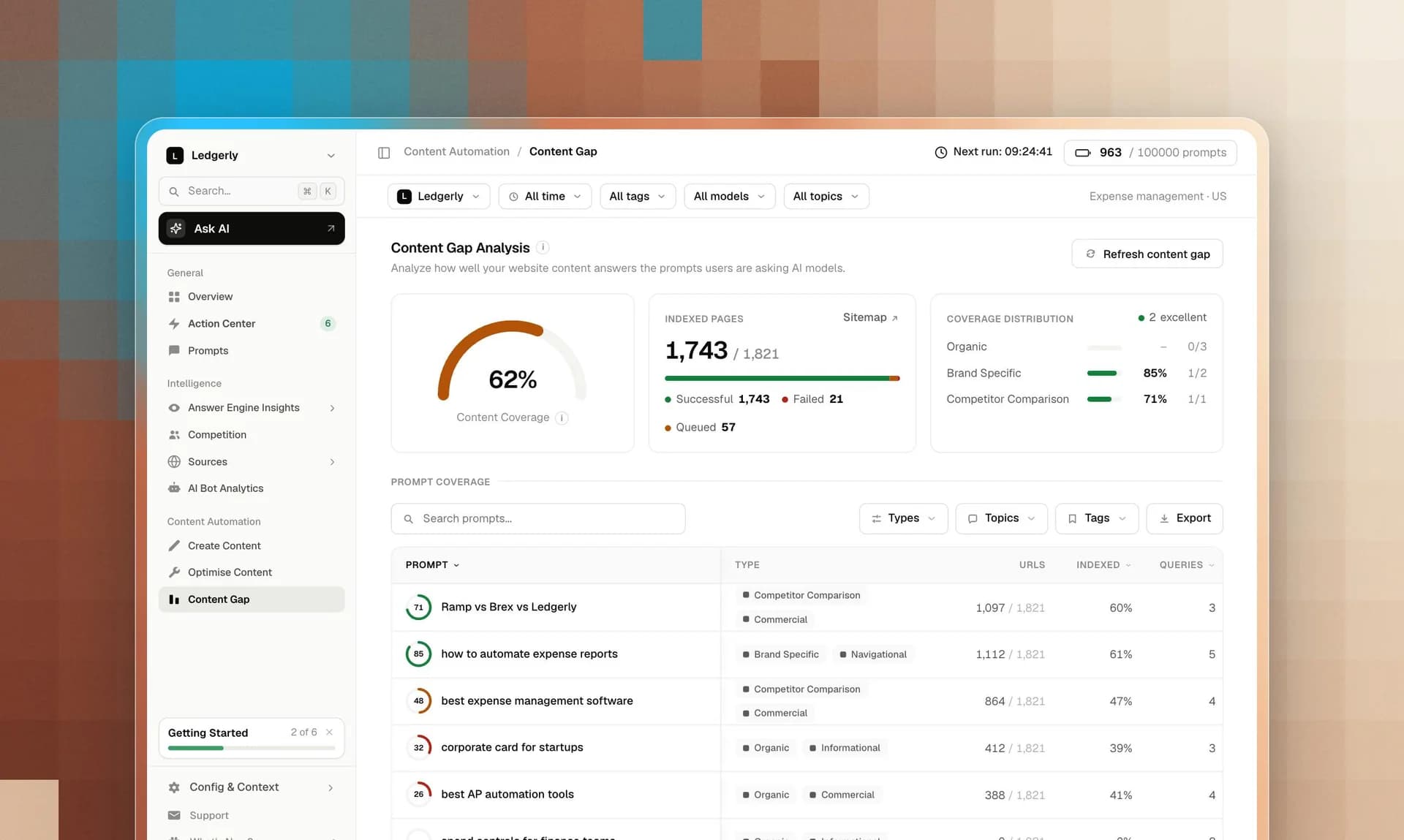
Task: Go to Prompts in sidebar
Action: pyautogui.click(x=252, y=351)
